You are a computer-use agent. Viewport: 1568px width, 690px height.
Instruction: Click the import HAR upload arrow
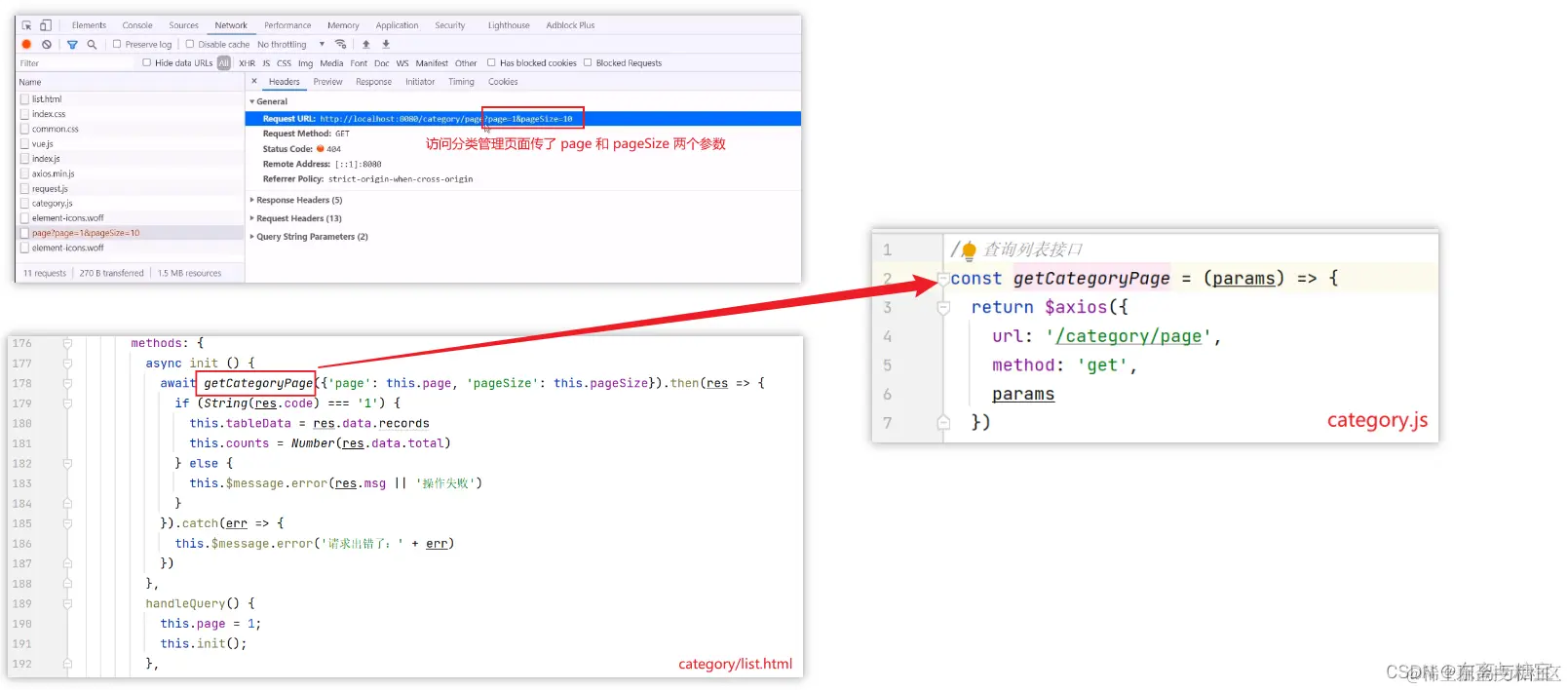366,44
